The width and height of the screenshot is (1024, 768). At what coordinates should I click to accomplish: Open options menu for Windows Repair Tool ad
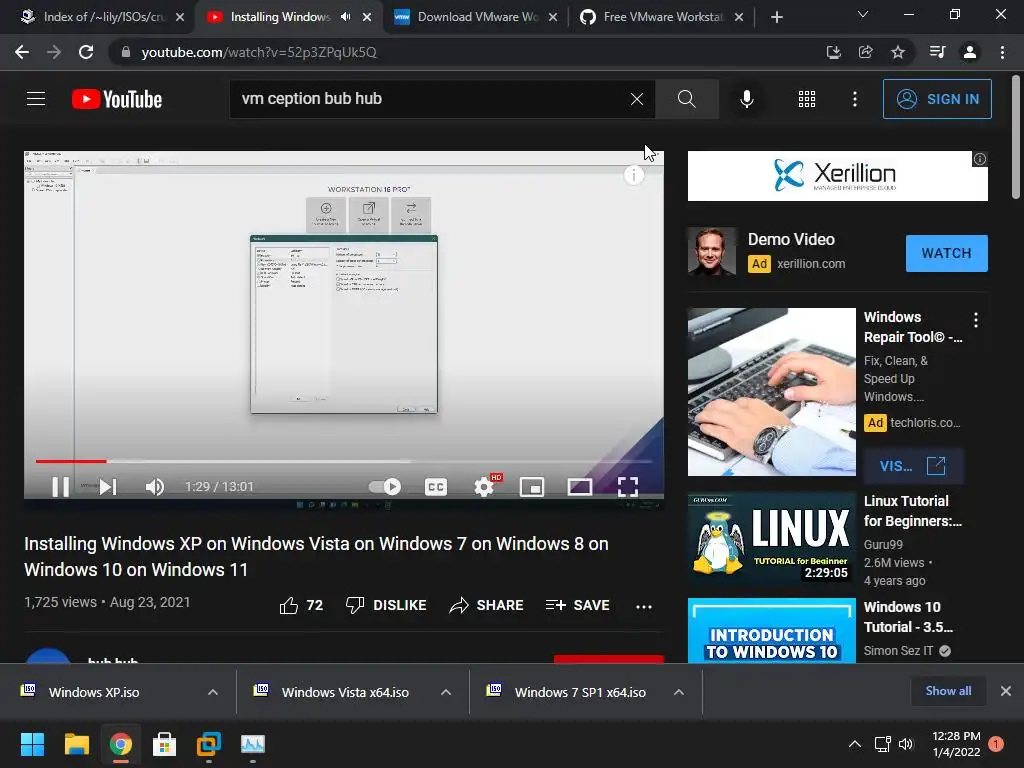pyautogui.click(x=976, y=319)
